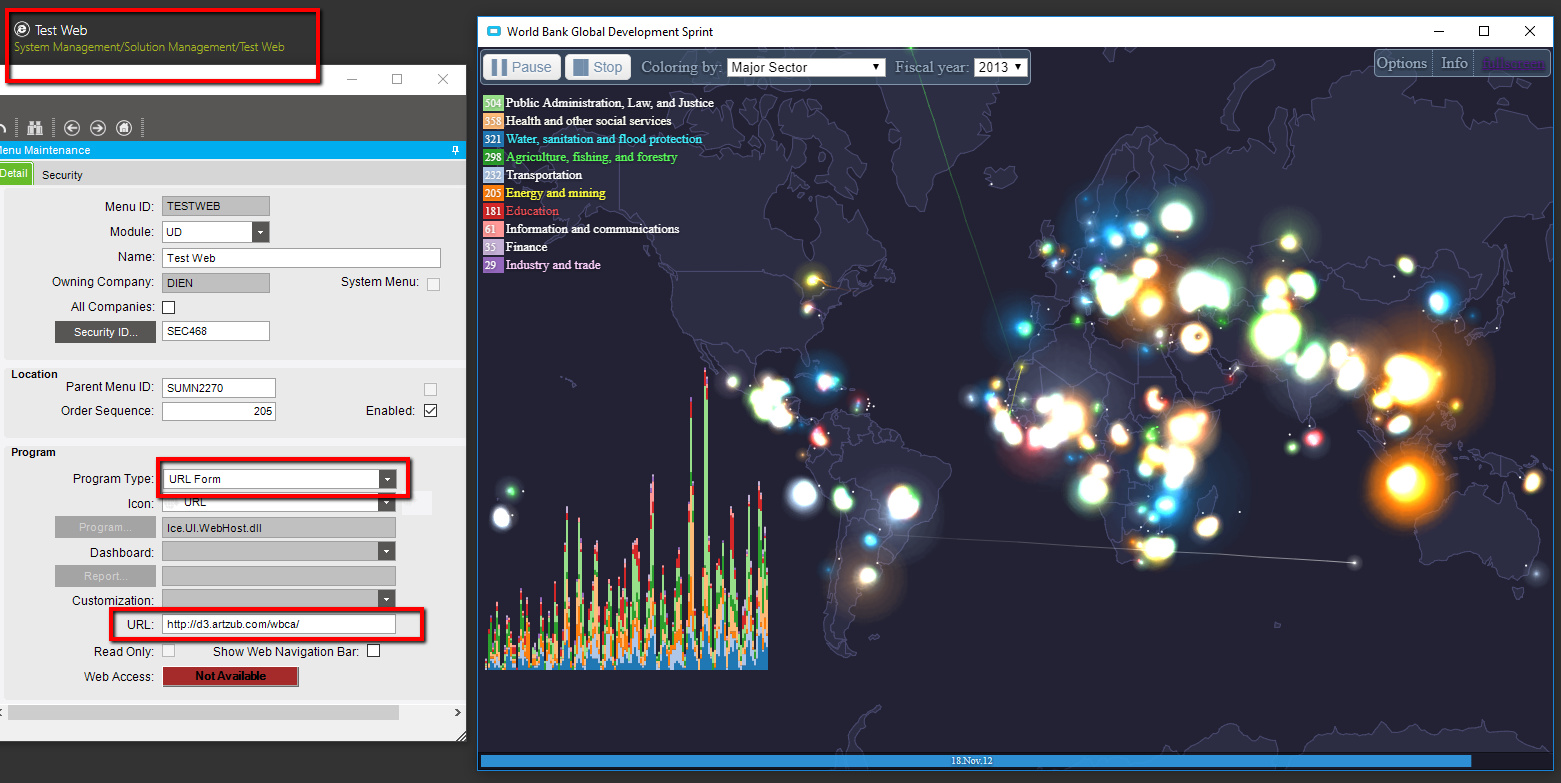This screenshot has width=1561, height=783.
Task: Stop the World Bank animation
Action: 597,67
